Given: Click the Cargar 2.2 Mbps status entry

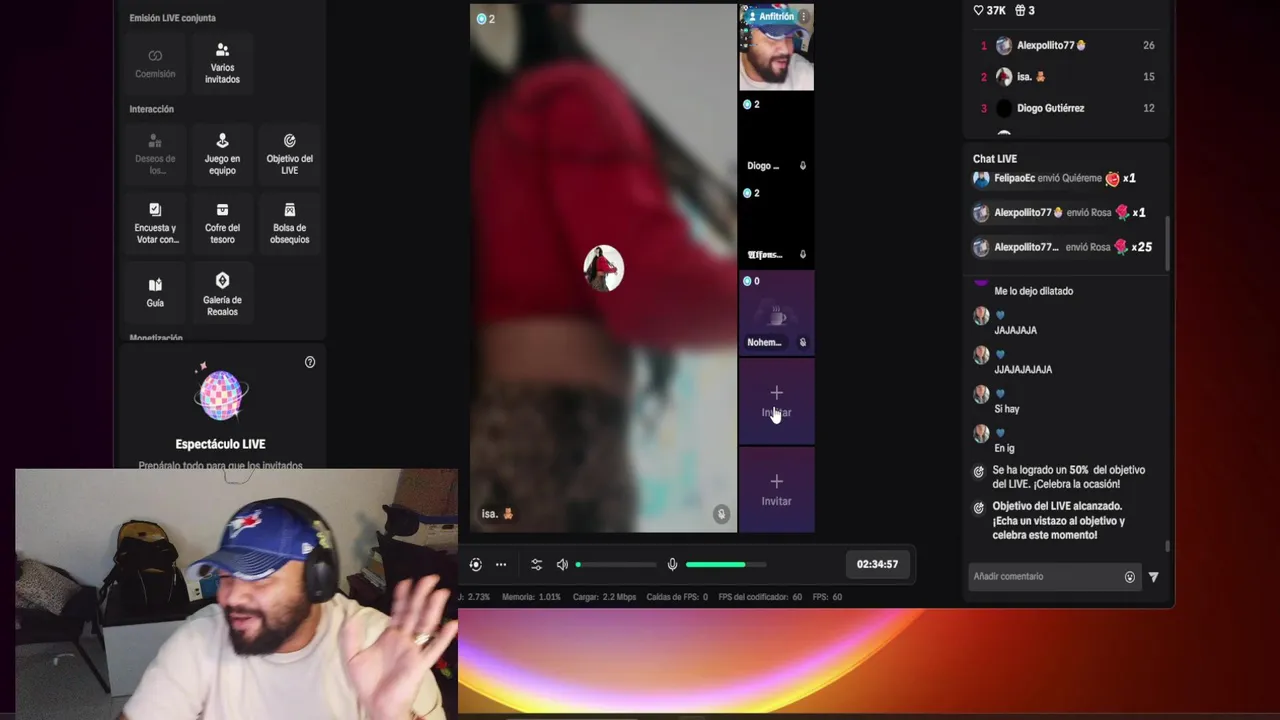Looking at the screenshot, I should pos(604,597).
